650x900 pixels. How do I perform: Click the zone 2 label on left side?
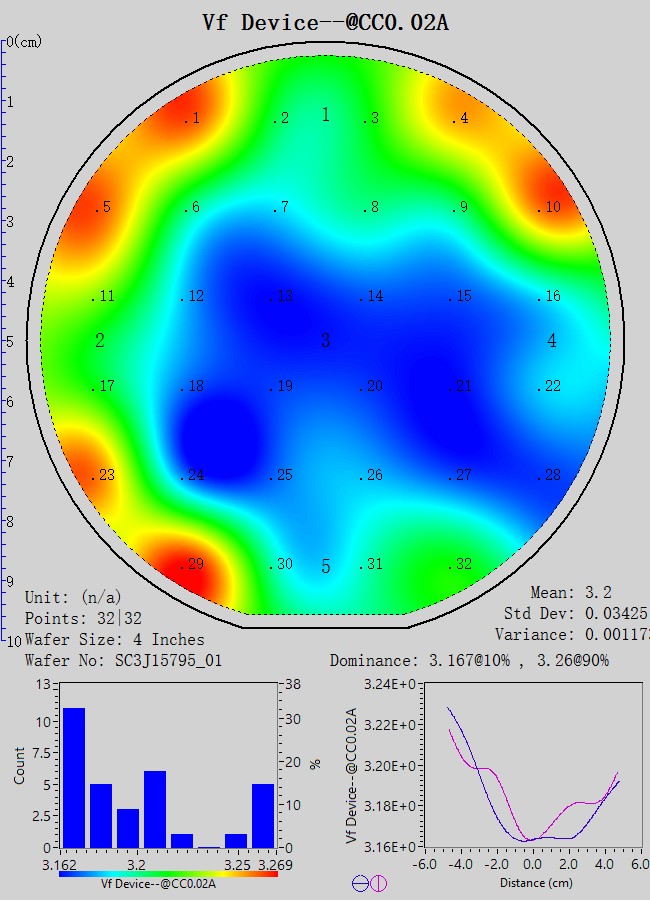(x=100, y=341)
